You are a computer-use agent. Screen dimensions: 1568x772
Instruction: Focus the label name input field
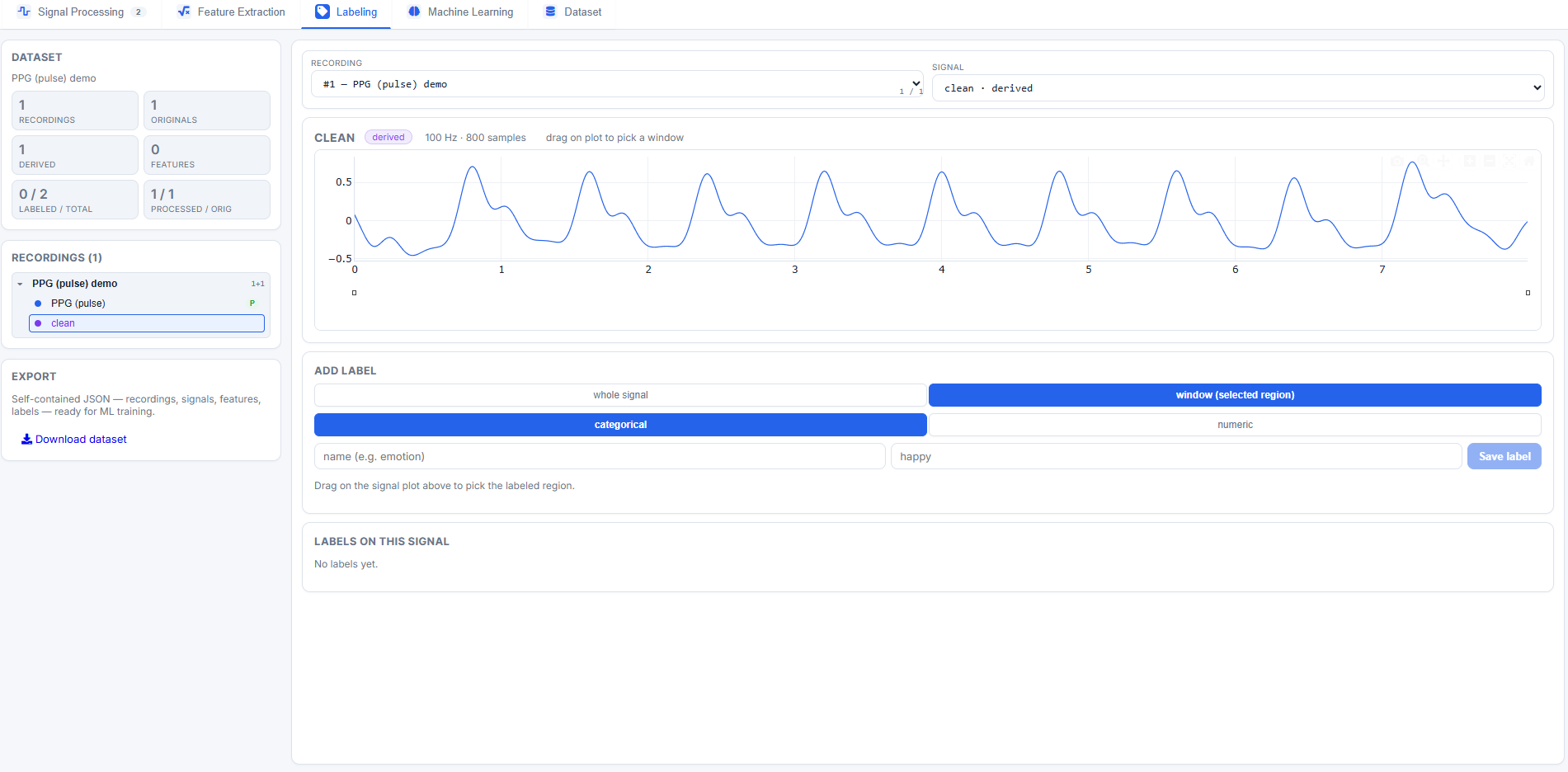600,456
